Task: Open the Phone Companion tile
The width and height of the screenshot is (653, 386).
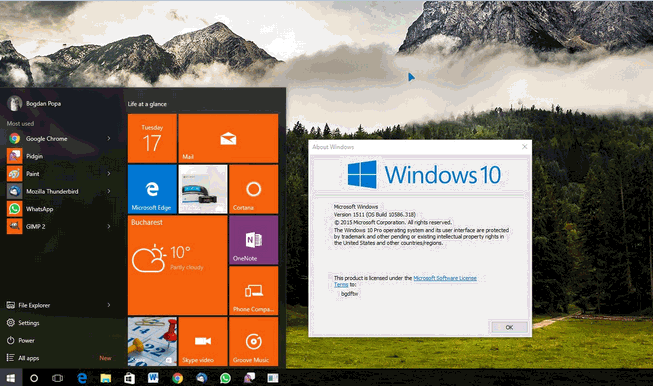Action: point(254,291)
